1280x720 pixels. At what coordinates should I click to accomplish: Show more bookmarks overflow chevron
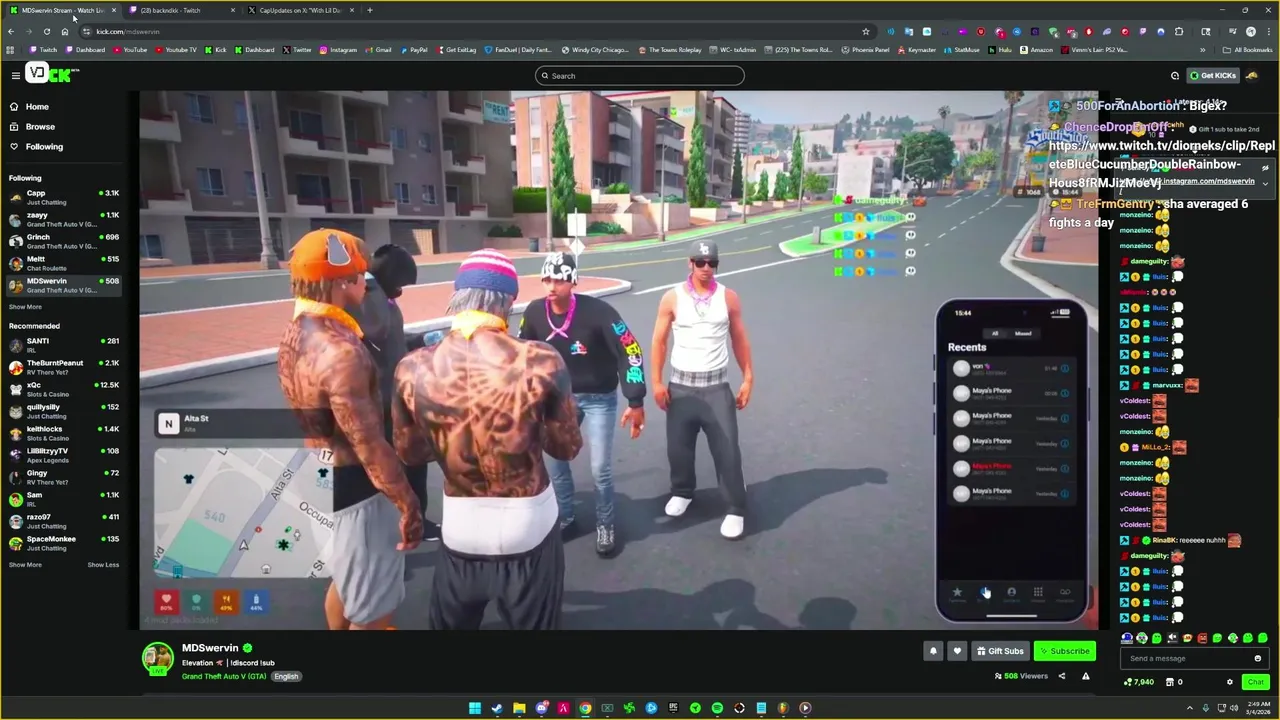[1202, 50]
